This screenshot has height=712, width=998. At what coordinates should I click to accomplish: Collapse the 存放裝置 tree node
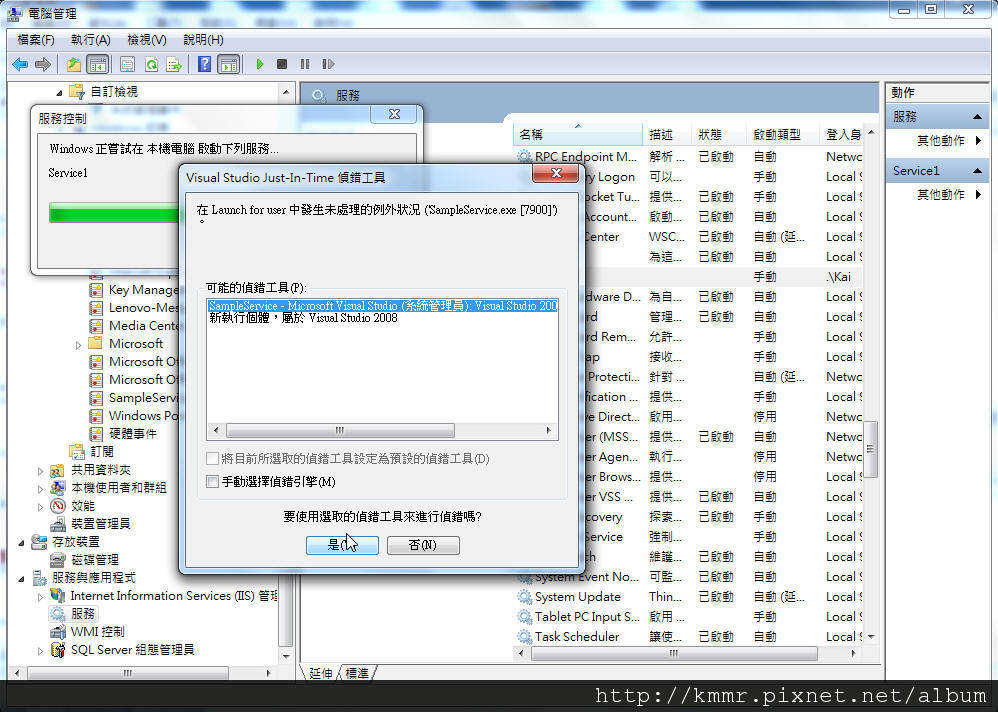[x=21, y=543]
